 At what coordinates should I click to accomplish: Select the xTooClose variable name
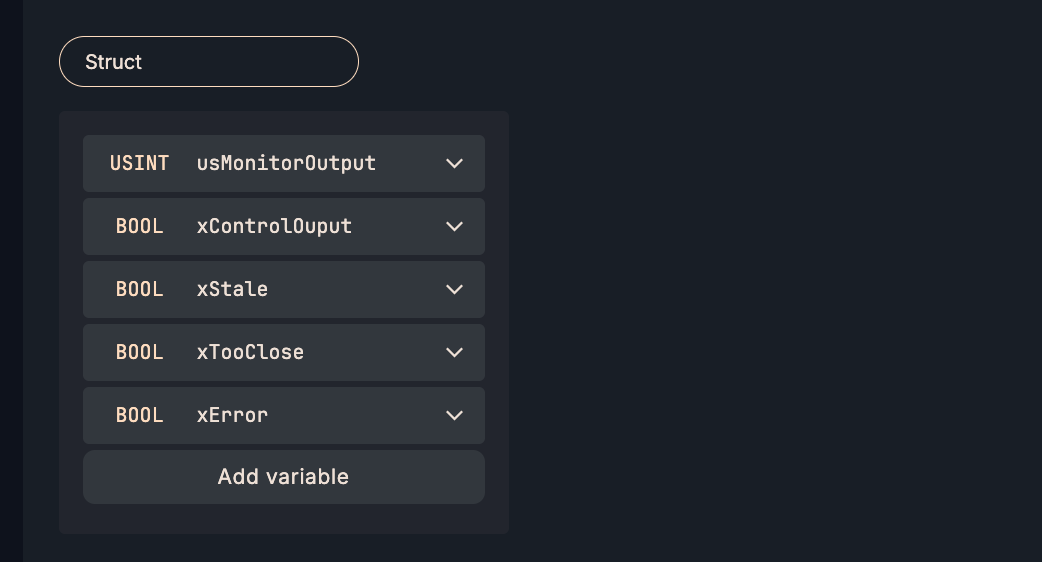click(x=250, y=352)
